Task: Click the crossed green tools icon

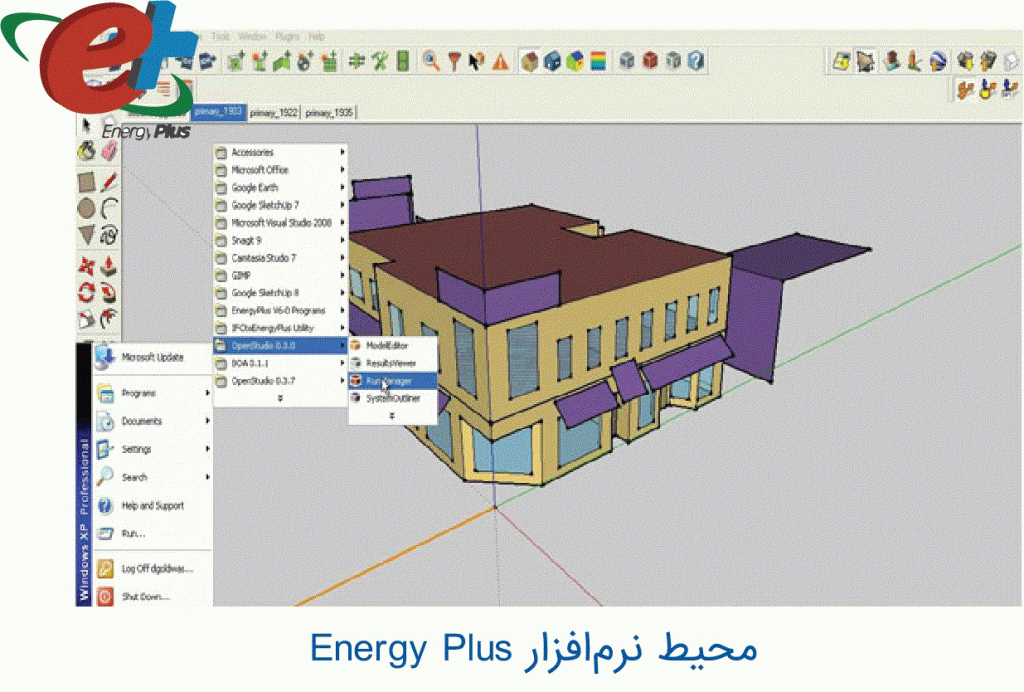Action: (x=379, y=61)
